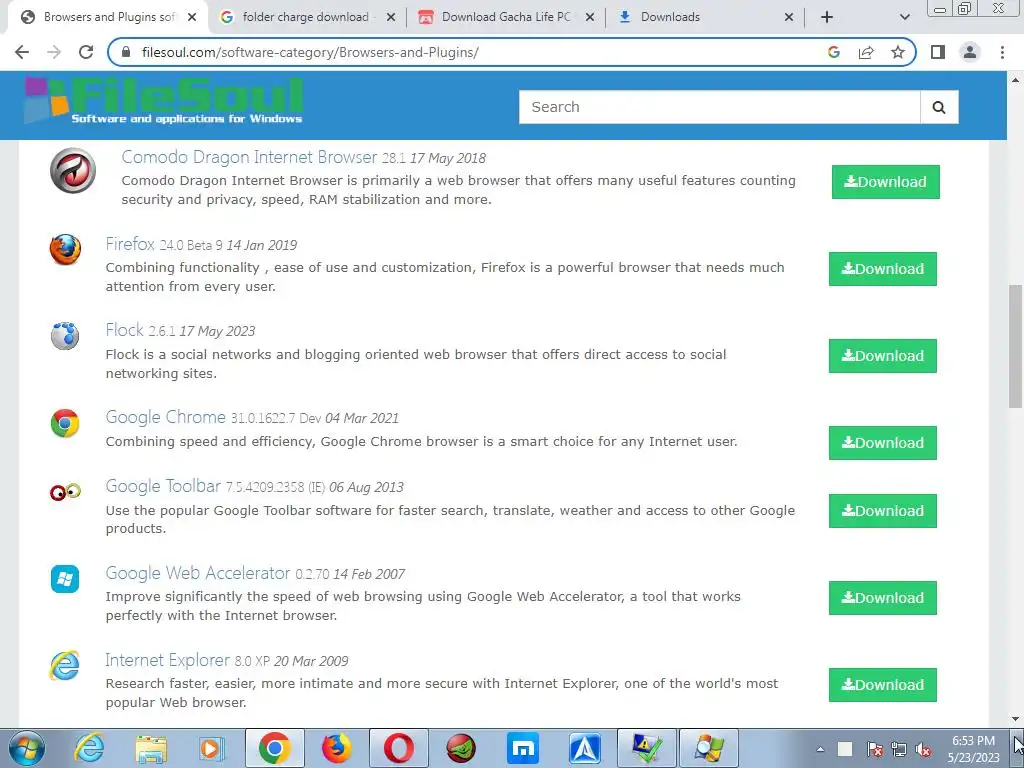Click the scrollbar up arrow

coord(1015,80)
